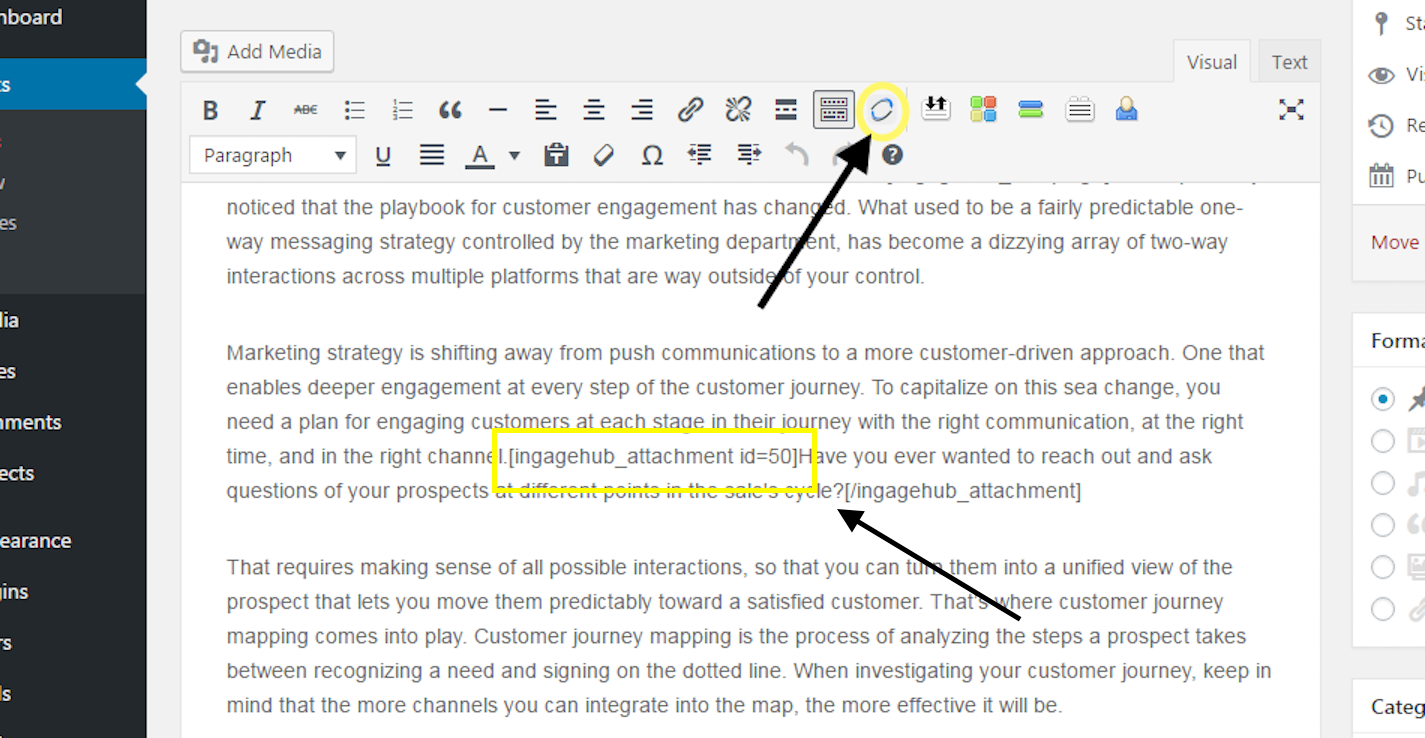Screen dimensions: 1425x738
Task: Select the format radio beside the image icon
Action: pyautogui.click(x=1383, y=567)
